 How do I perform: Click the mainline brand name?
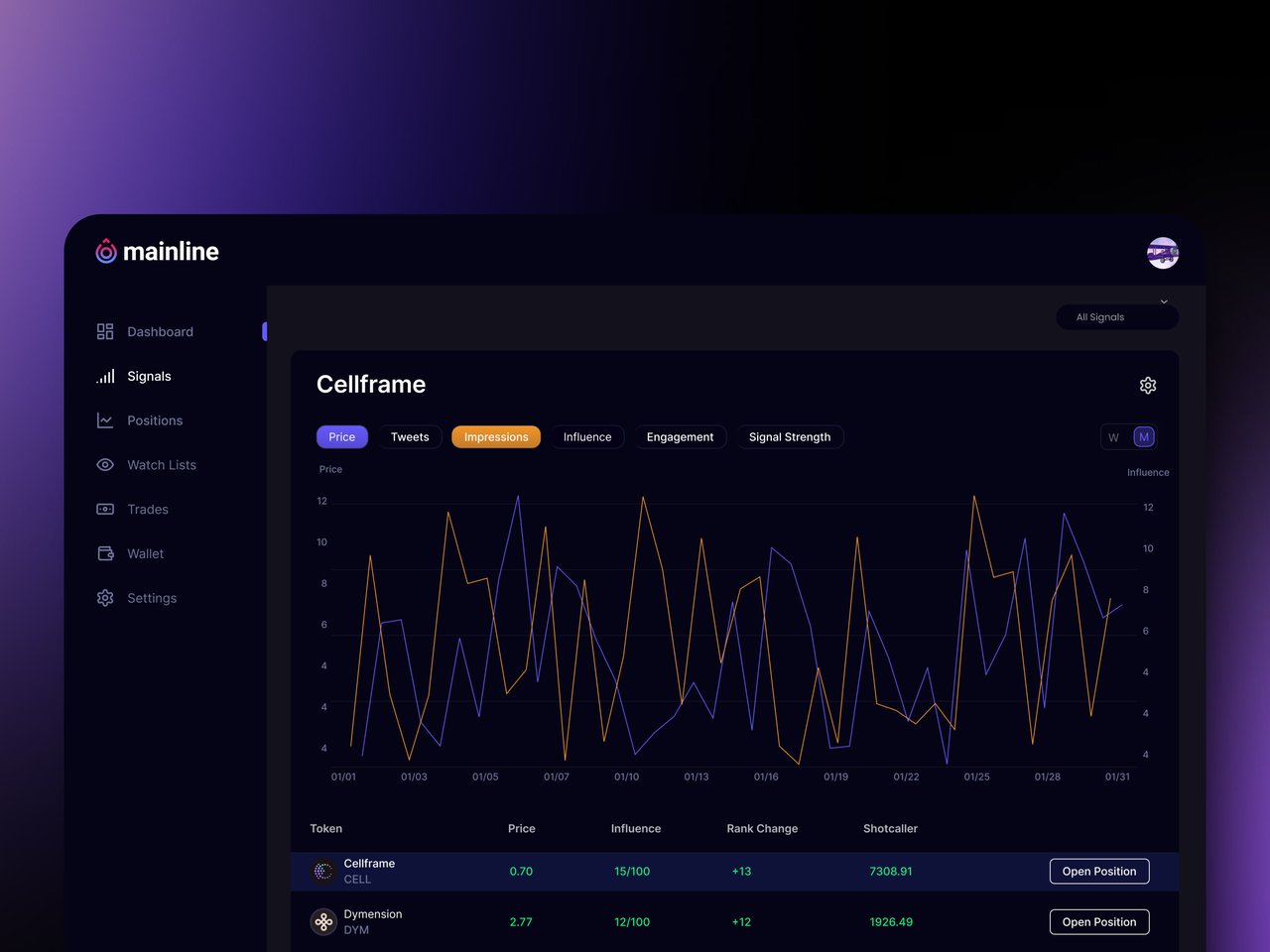coord(171,252)
